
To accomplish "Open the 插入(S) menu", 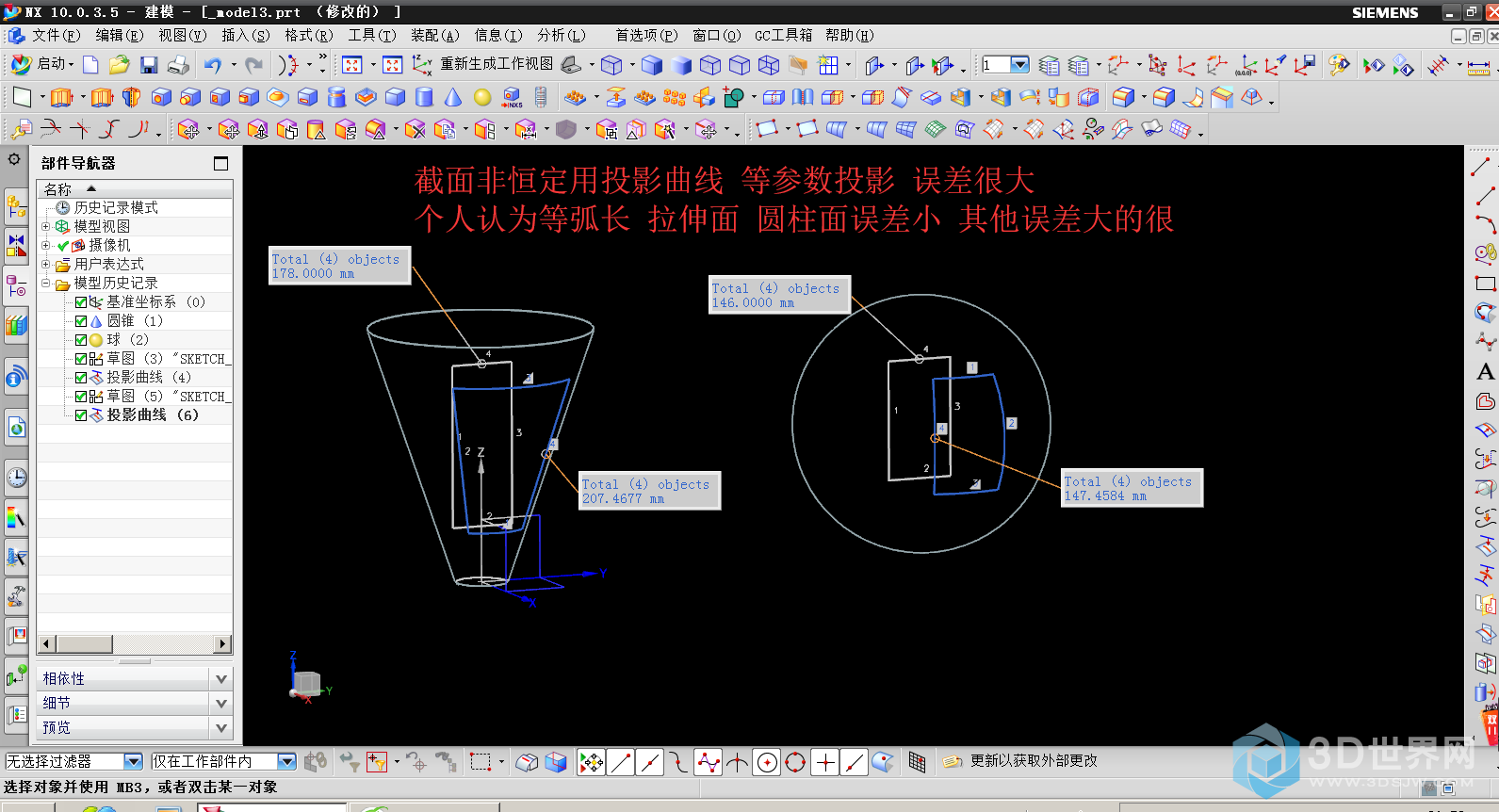I will [245, 36].
